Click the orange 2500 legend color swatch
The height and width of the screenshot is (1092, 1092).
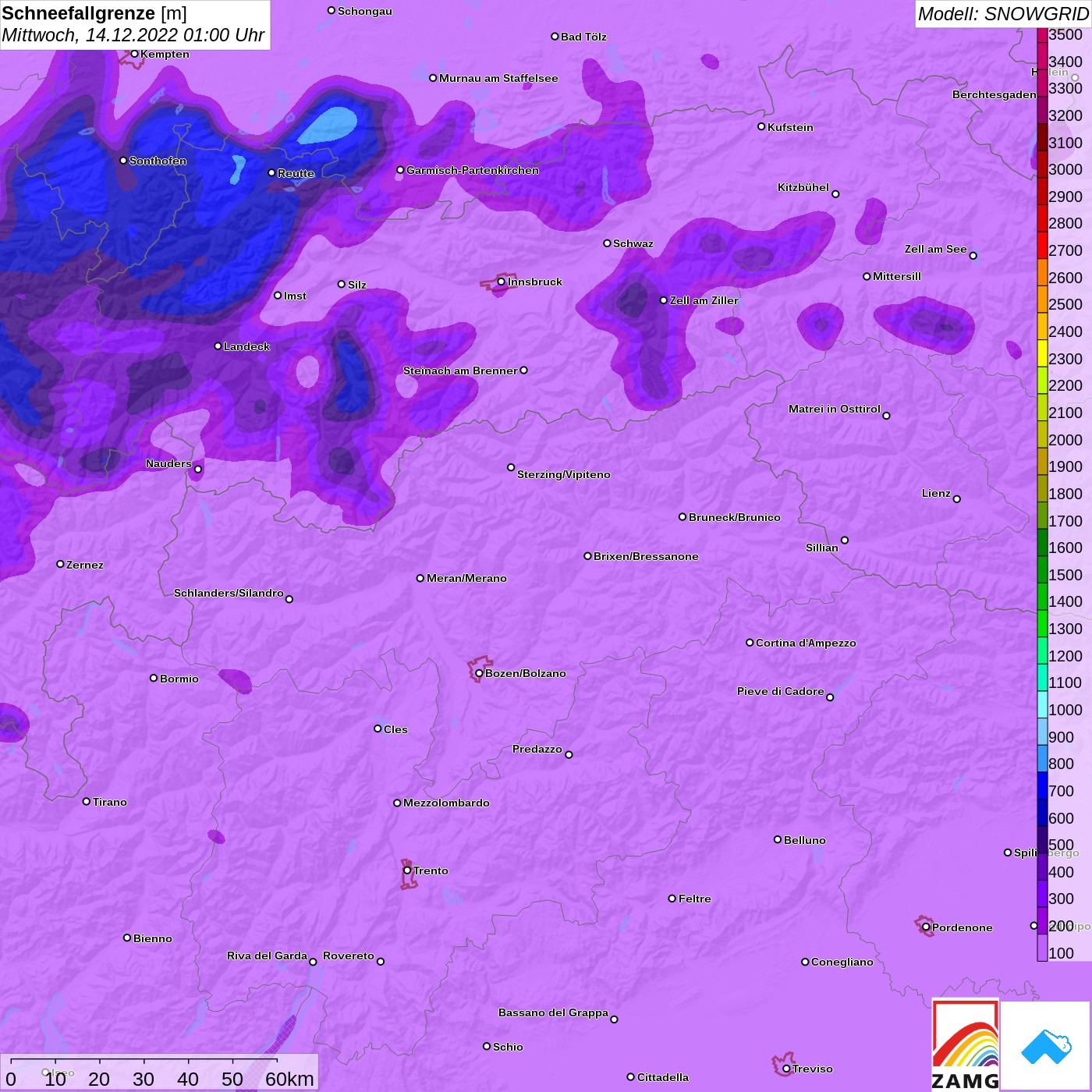click(x=1042, y=298)
